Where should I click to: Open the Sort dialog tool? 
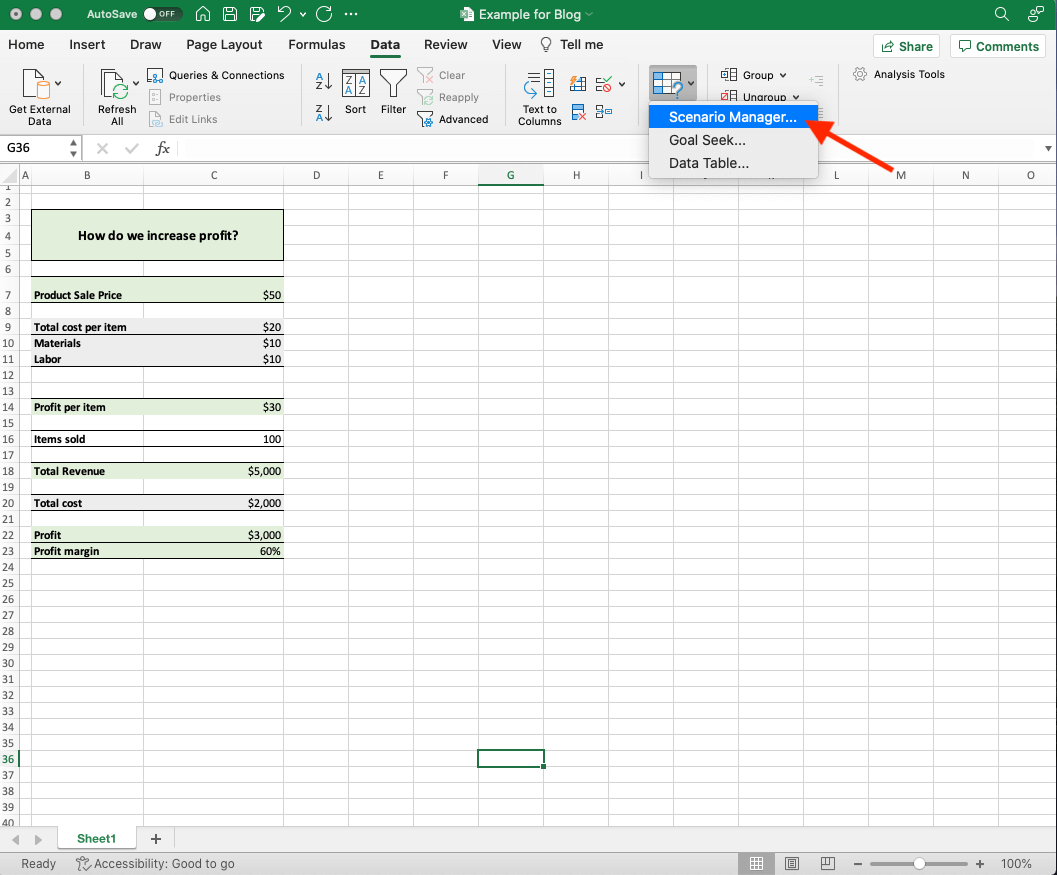click(x=355, y=90)
